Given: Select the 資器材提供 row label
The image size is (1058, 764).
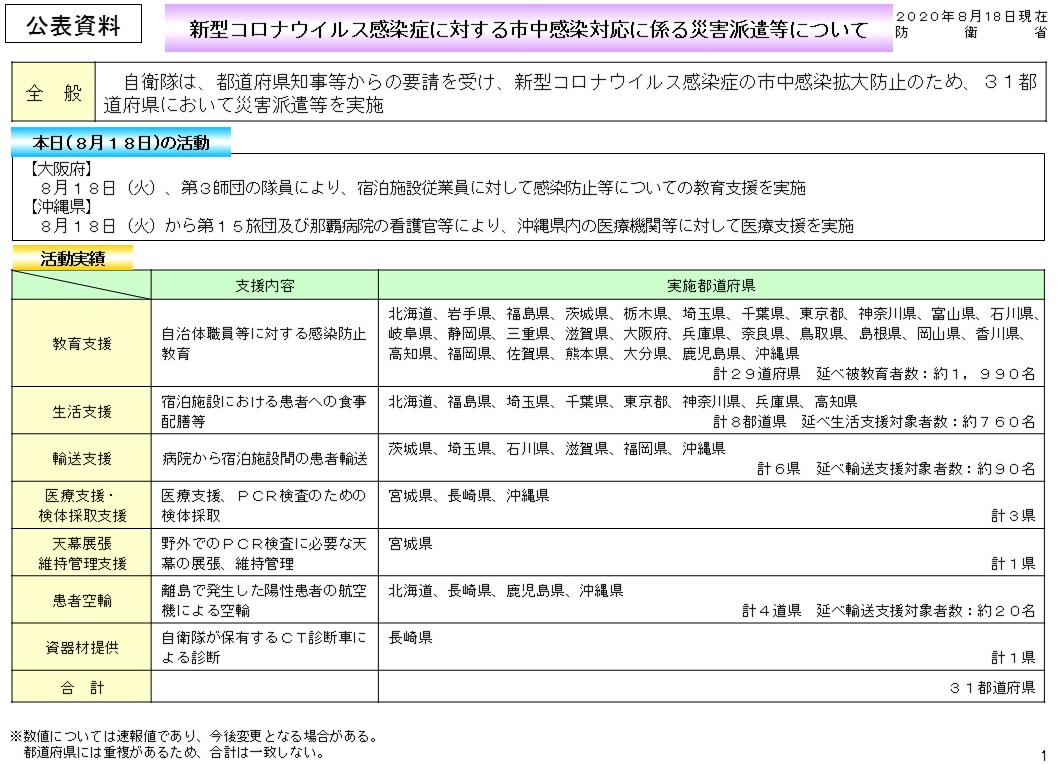Looking at the screenshot, I should pos(82,647).
